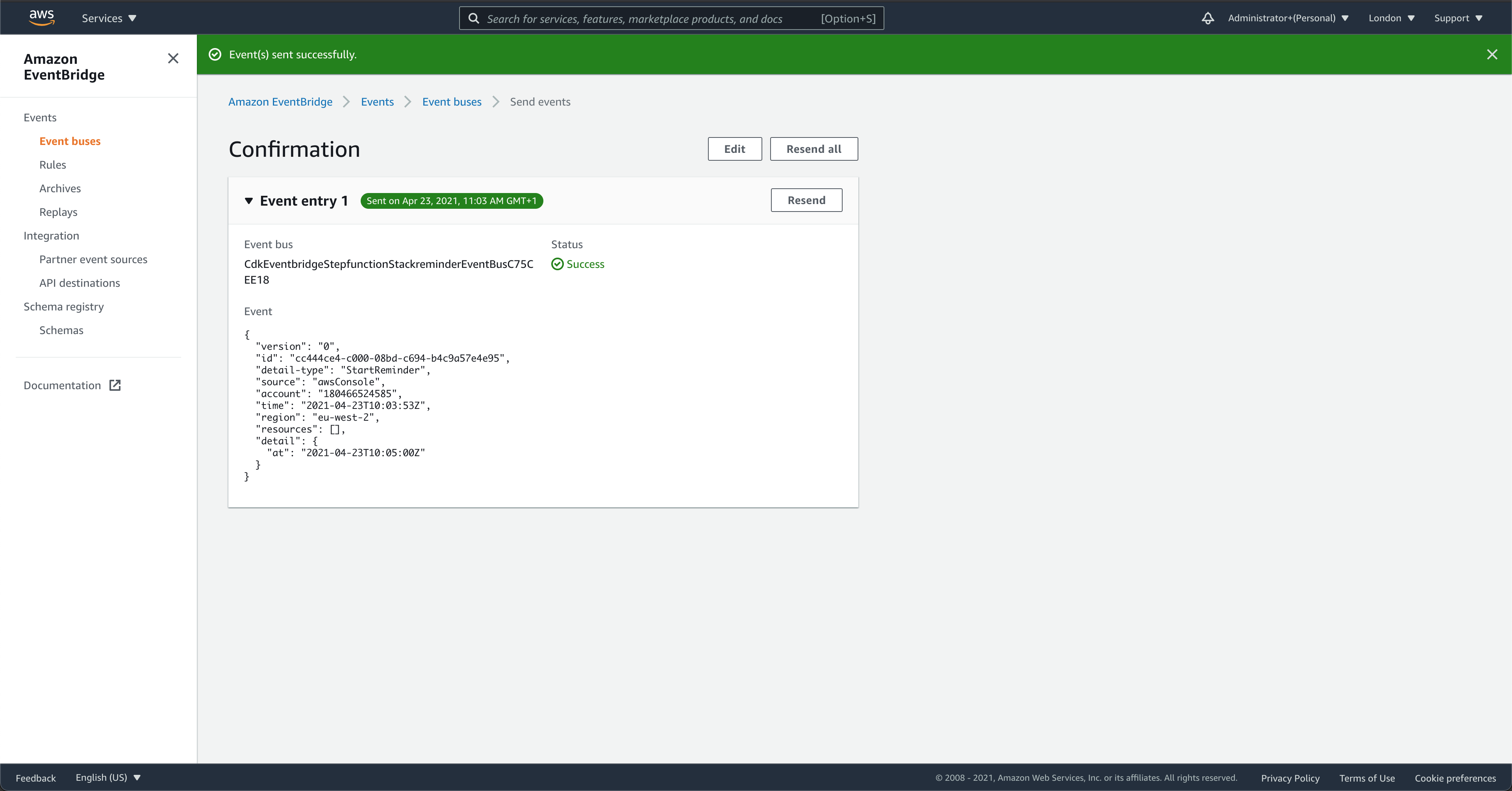Click the event bus name CdkEventbridgeStepfunction text
The image size is (1512, 791).
coord(389,272)
